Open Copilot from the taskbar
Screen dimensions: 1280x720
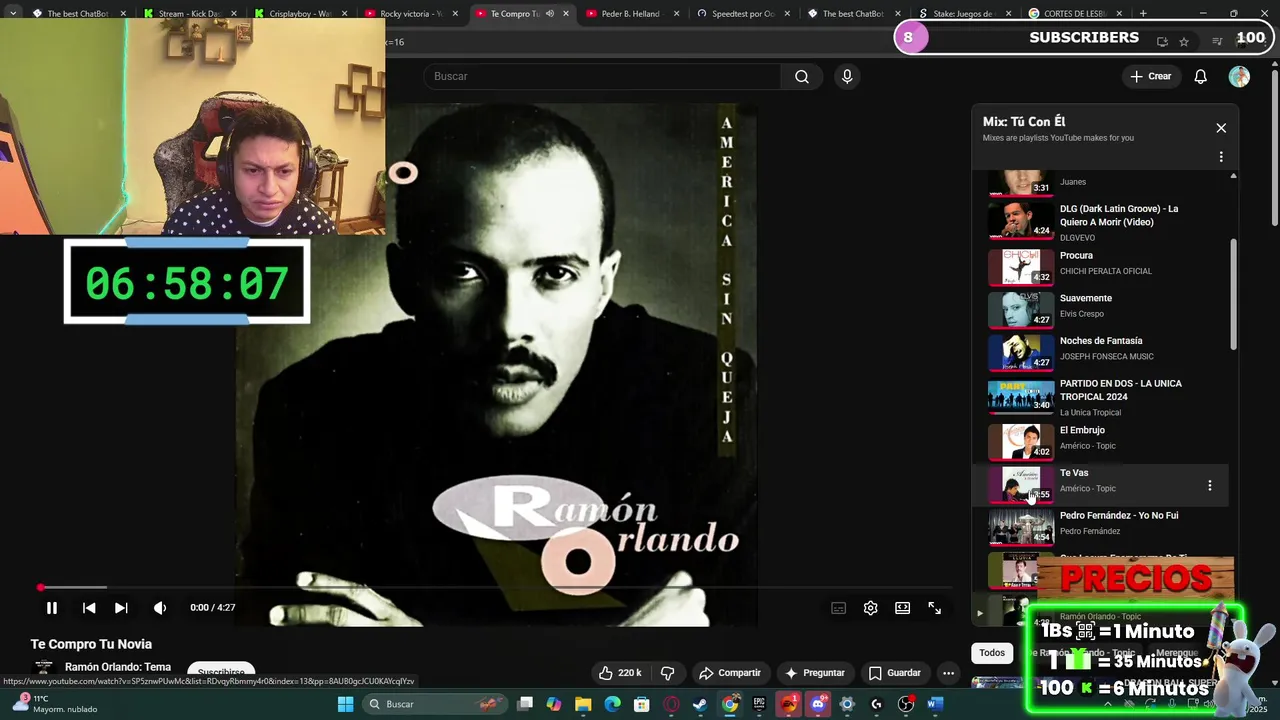click(x=554, y=704)
